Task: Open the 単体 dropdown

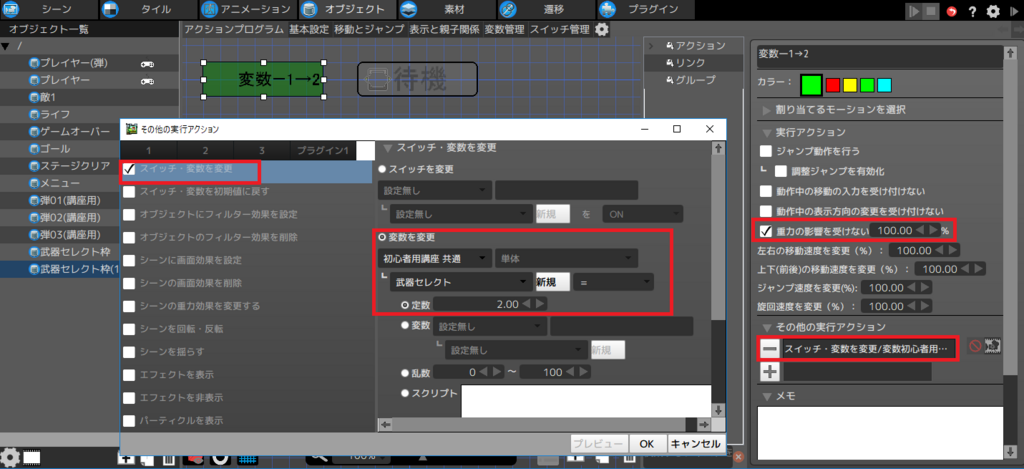Action: tap(566, 259)
